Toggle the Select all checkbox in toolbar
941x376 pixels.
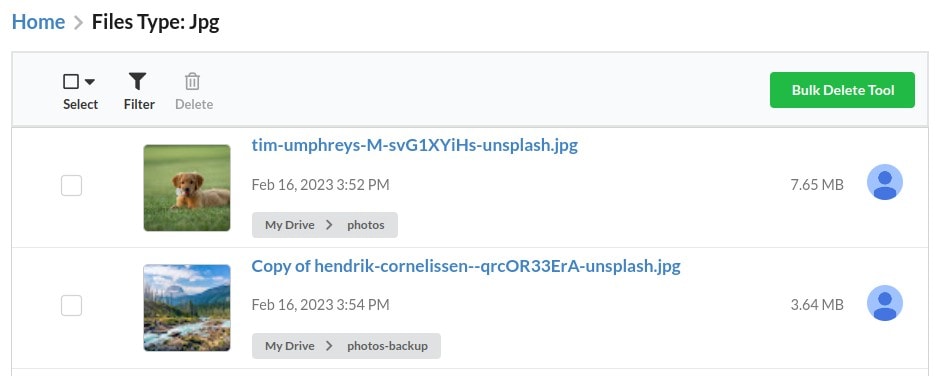coord(71,81)
